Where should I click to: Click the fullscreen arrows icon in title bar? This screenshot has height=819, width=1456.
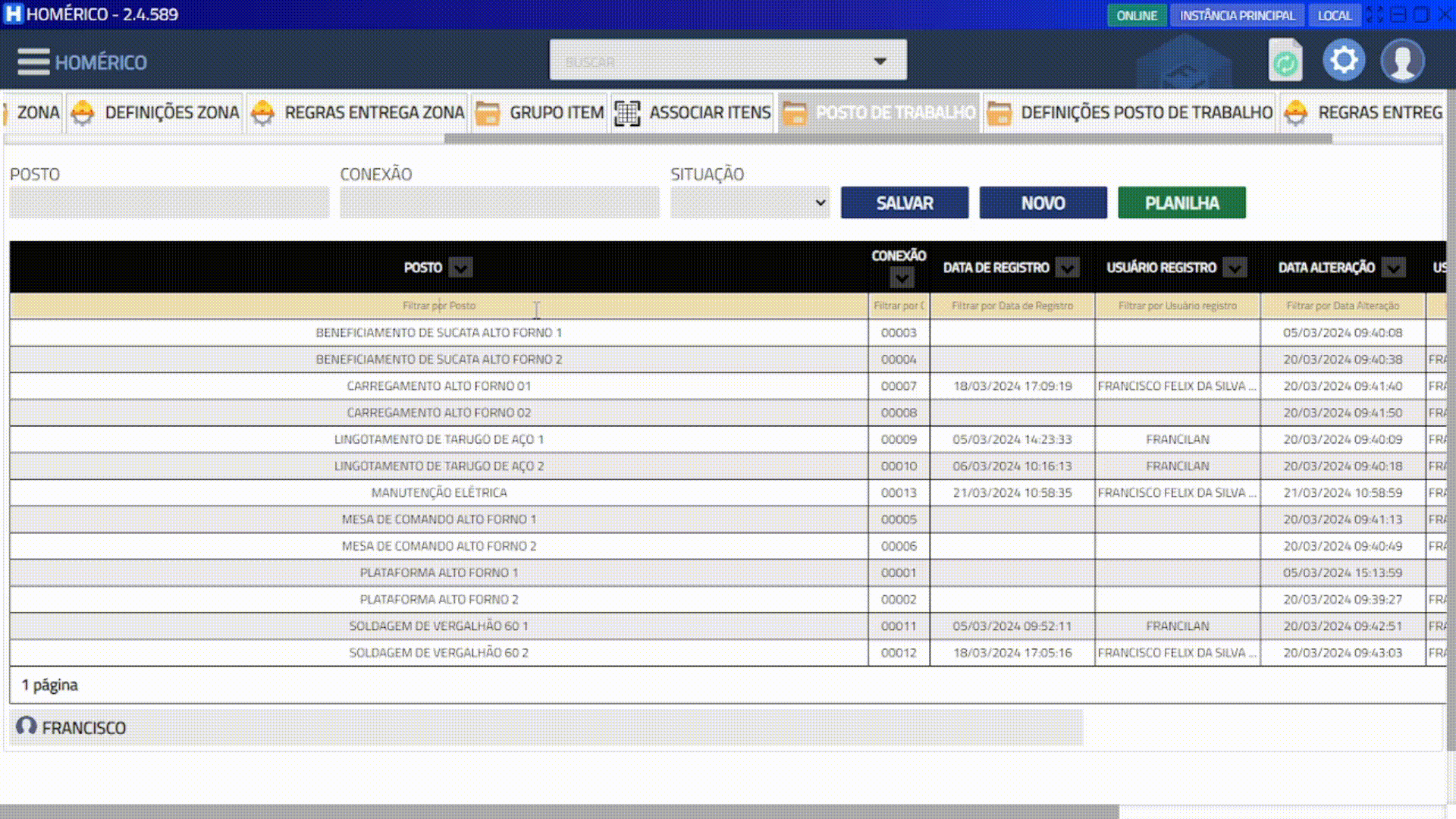(1374, 14)
